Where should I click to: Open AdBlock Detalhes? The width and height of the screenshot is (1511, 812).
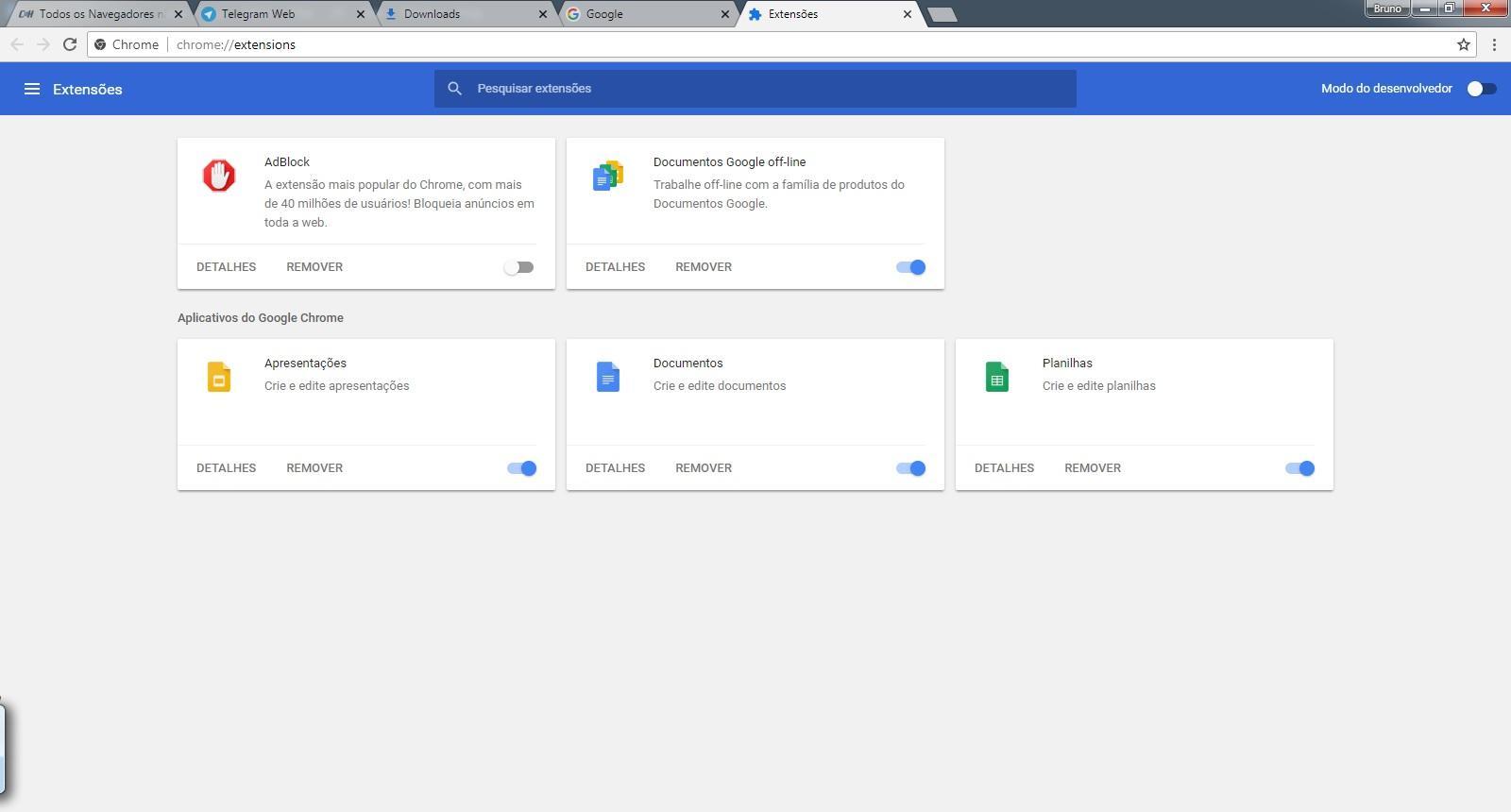pyautogui.click(x=227, y=267)
